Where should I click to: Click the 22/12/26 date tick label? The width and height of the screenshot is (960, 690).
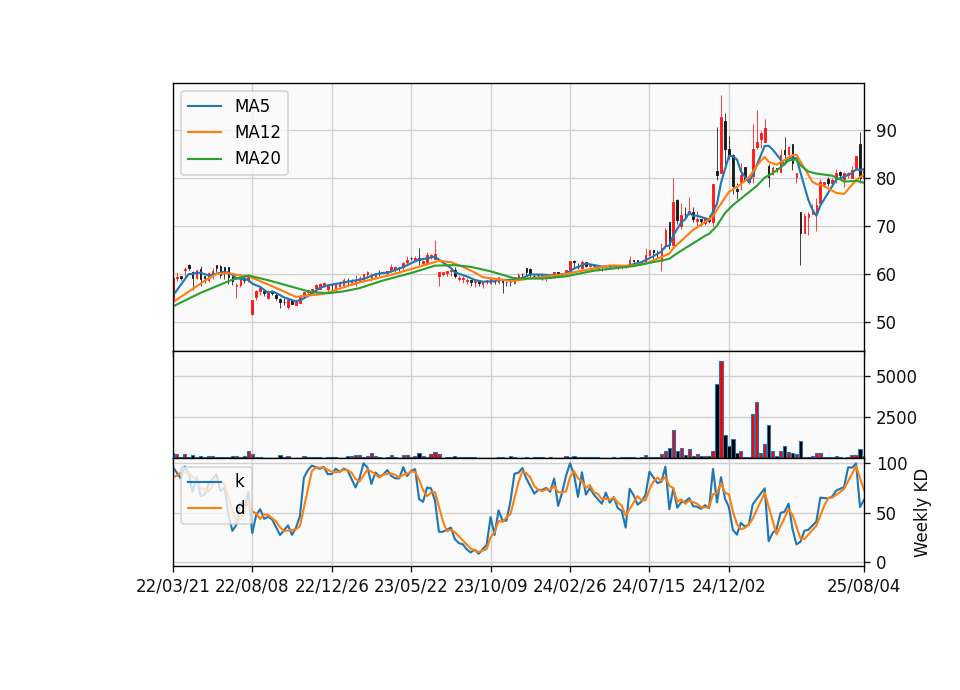pyautogui.click(x=332, y=586)
